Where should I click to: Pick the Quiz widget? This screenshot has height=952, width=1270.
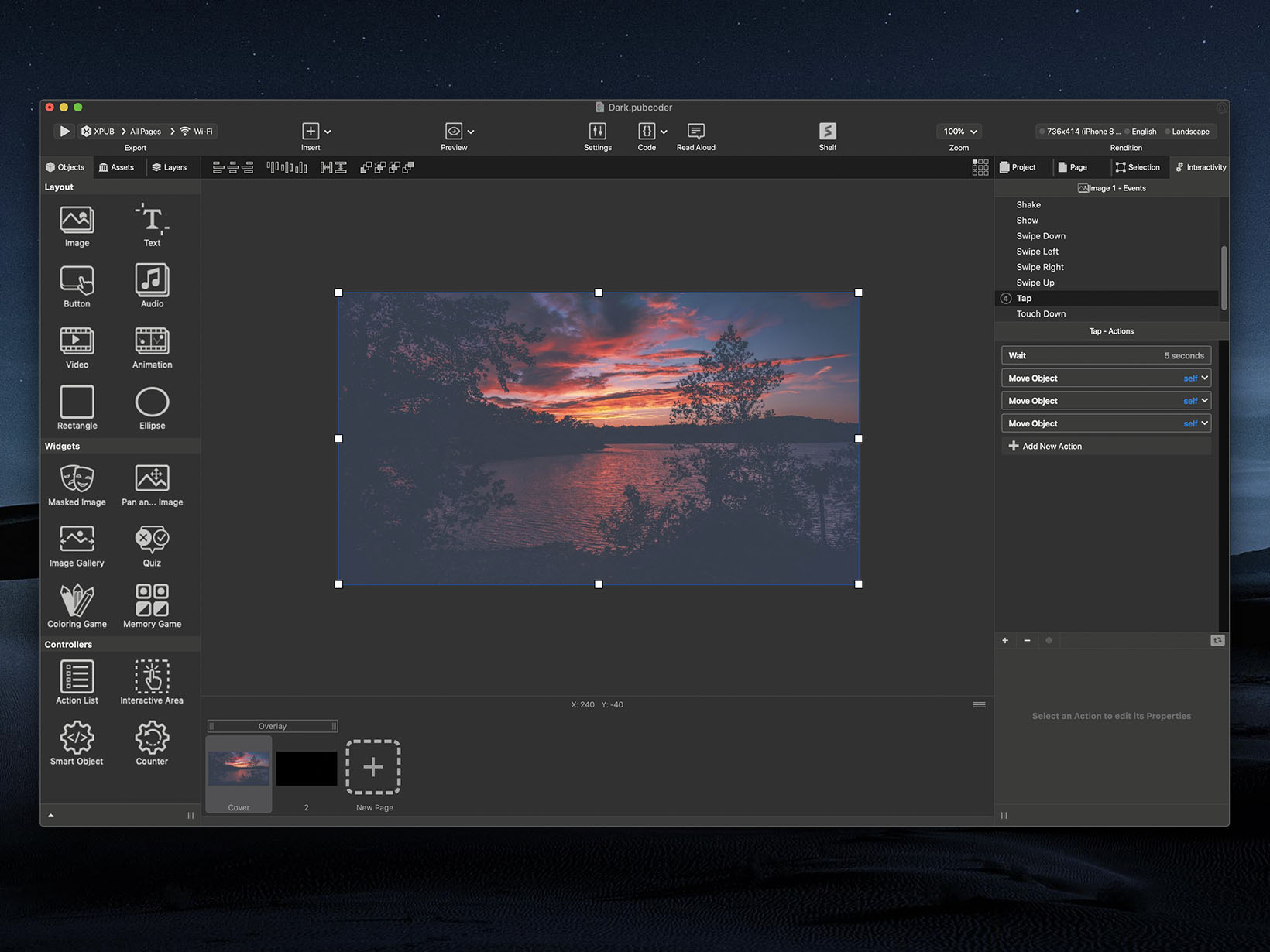(152, 540)
